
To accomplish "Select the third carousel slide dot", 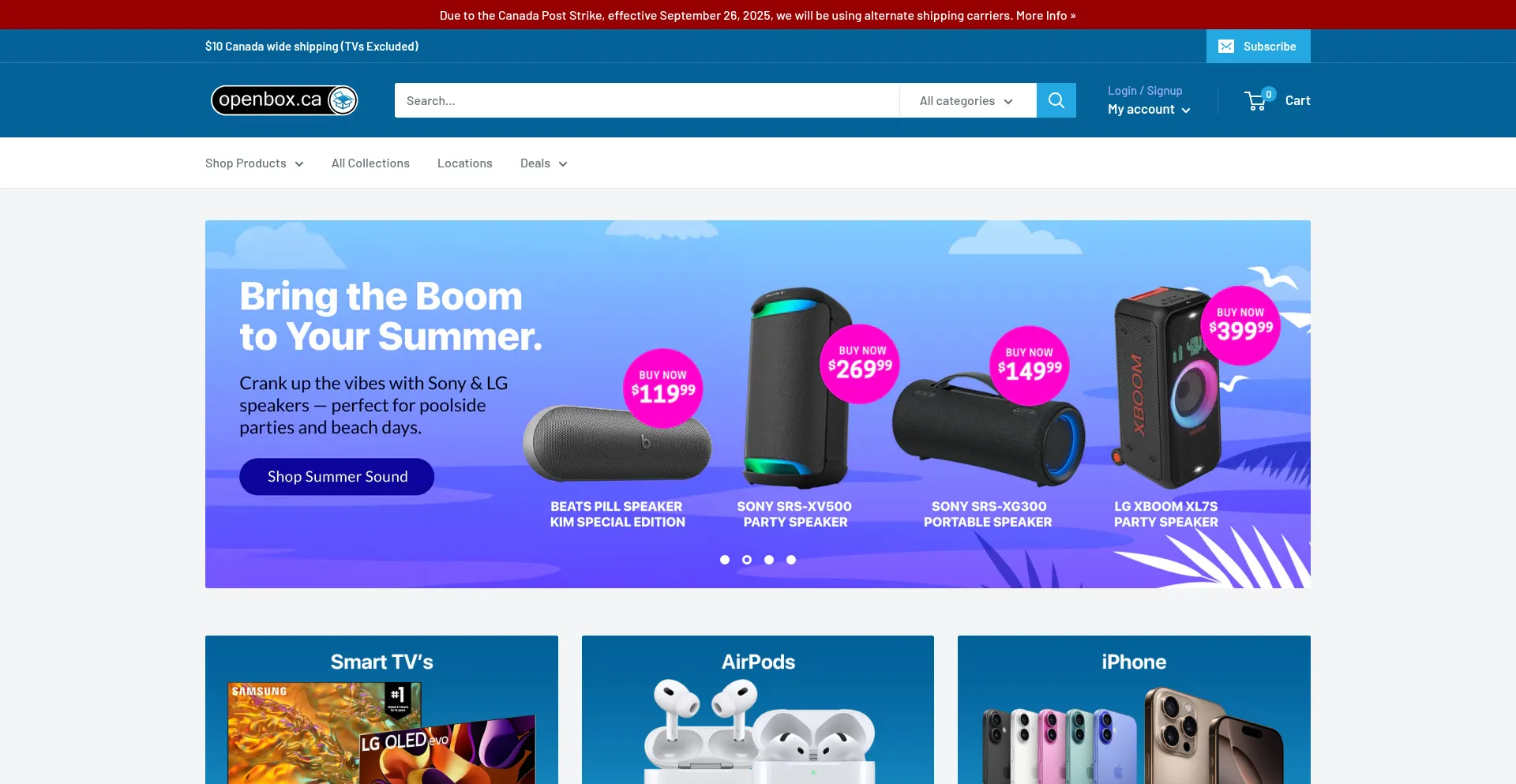I will [x=769, y=560].
